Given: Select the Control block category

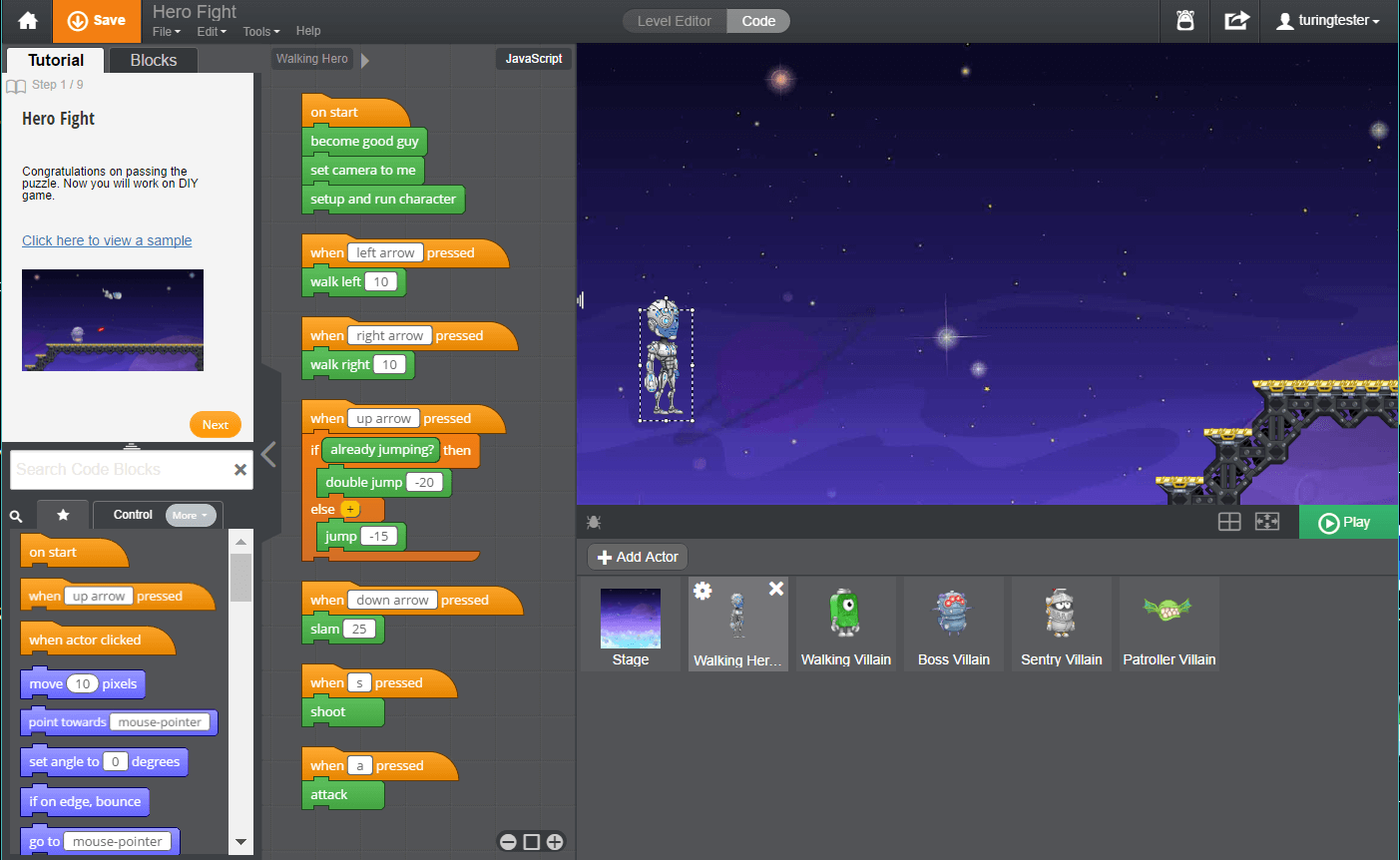Looking at the screenshot, I should (133, 515).
